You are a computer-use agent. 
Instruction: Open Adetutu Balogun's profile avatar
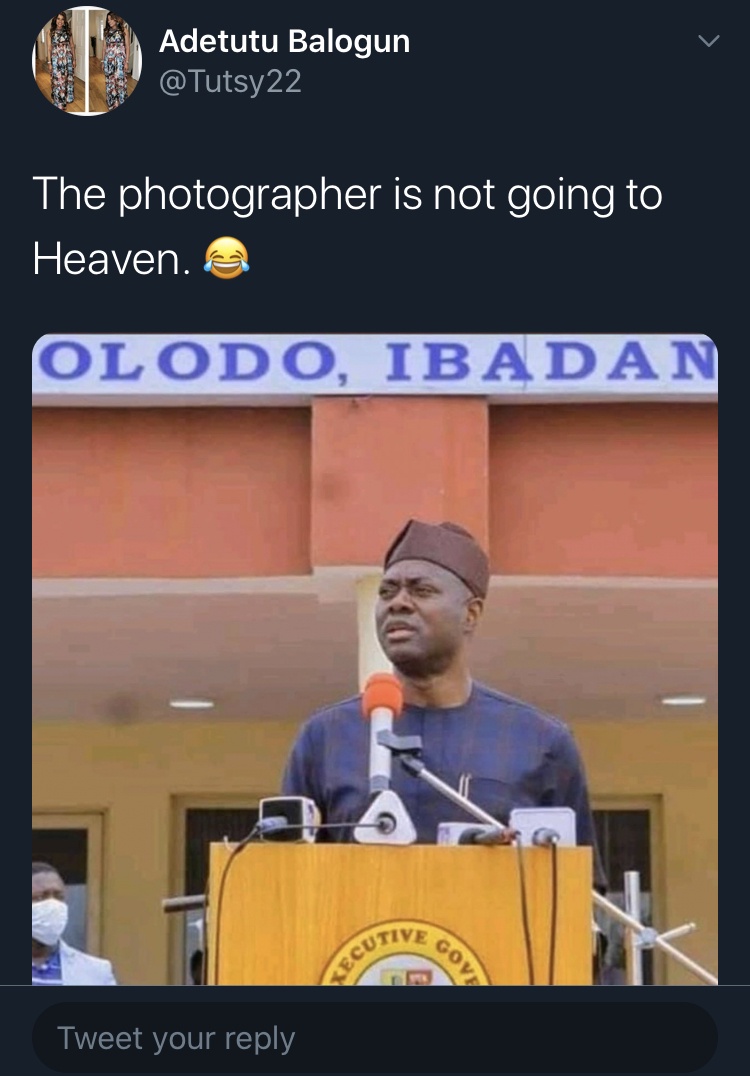(x=86, y=60)
